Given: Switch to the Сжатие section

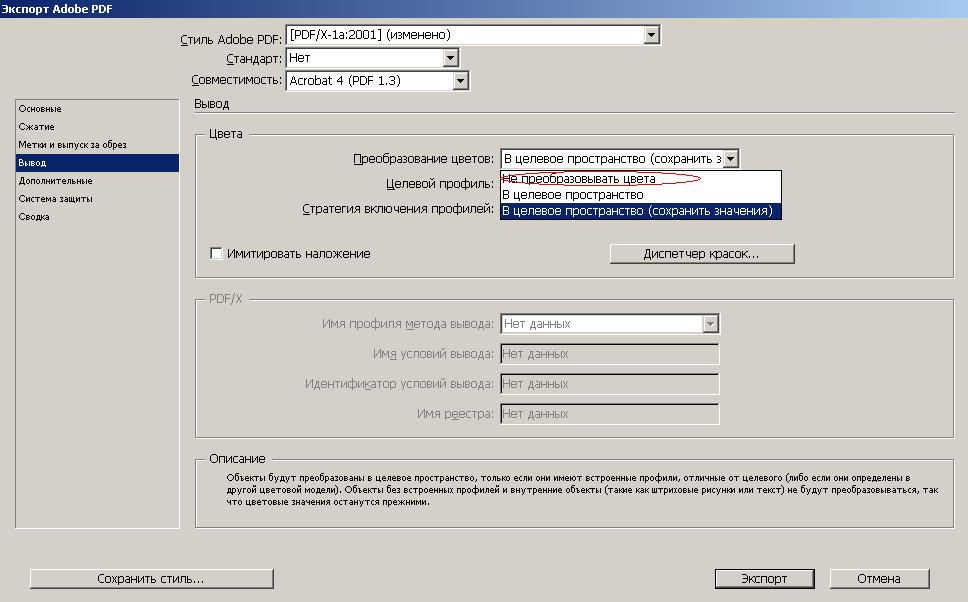Looking at the screenshot, I should [x=98, y=127].
